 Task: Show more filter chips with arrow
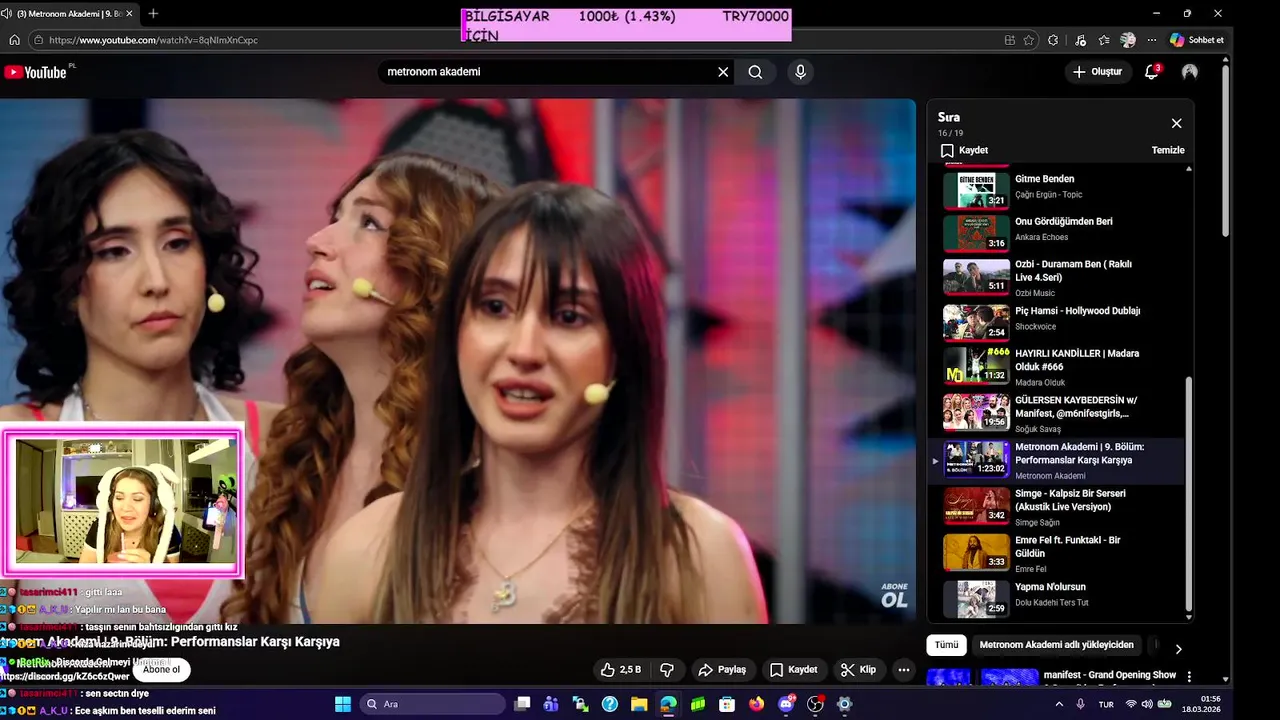coord(1178,649)
